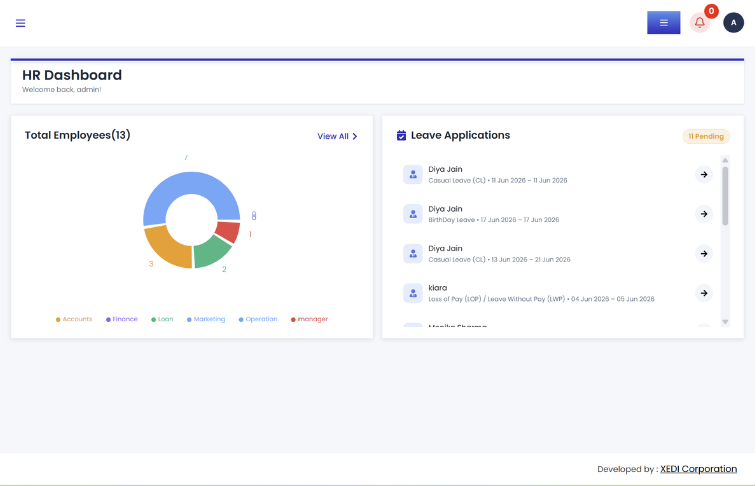
Task: Open the XEDI Corporation footer link
Action: pyautogui.click(x=698, y=469)
